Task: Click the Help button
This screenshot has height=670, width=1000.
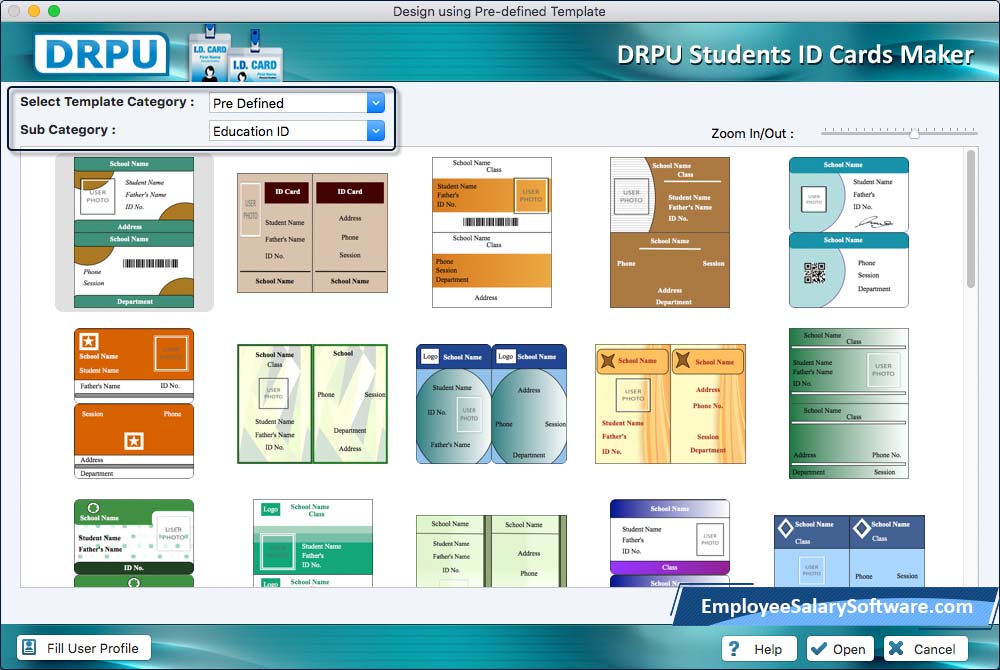Action: 759,649
